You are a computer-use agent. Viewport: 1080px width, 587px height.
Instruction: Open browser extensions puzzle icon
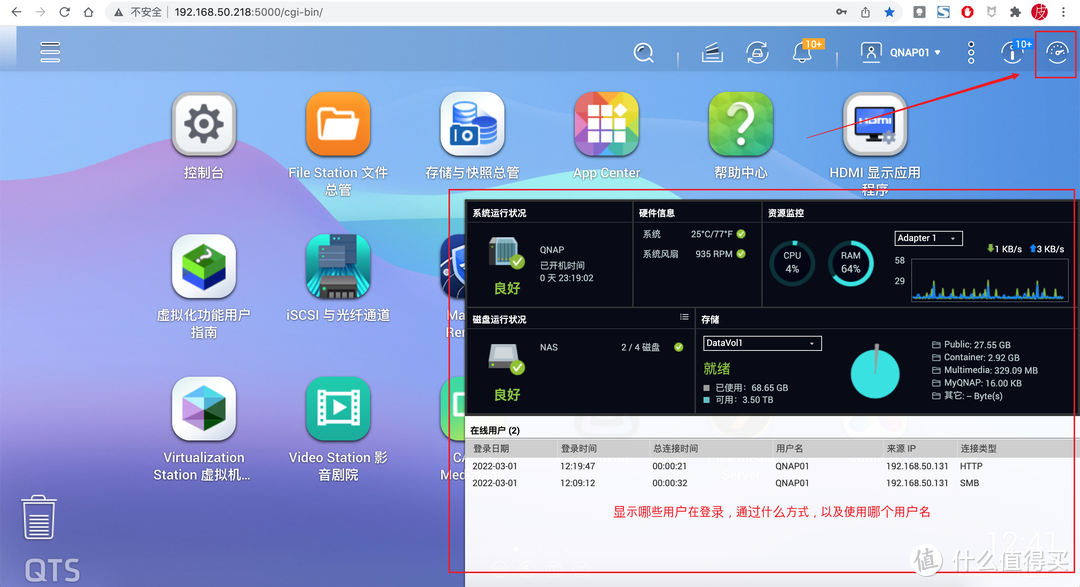pos(1015,12)
